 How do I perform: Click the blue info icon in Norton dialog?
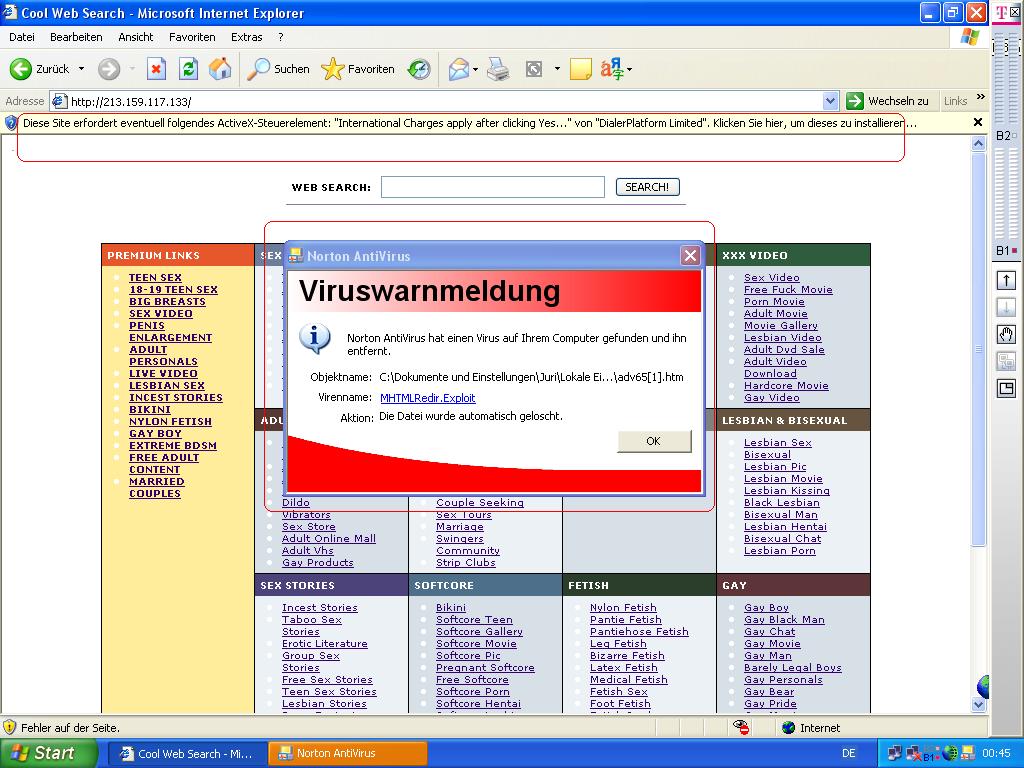315,340
